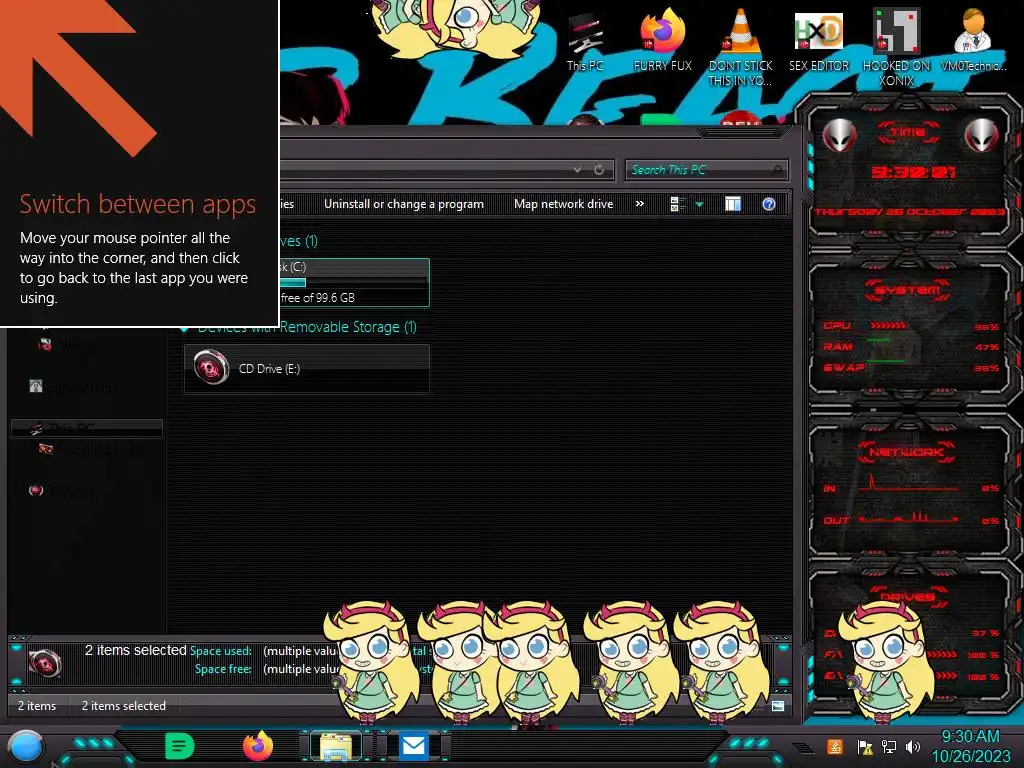1024x768 pixels.
Task: Click 'Switch between apps' tutorial heading
Action: [x=137, y=204]
